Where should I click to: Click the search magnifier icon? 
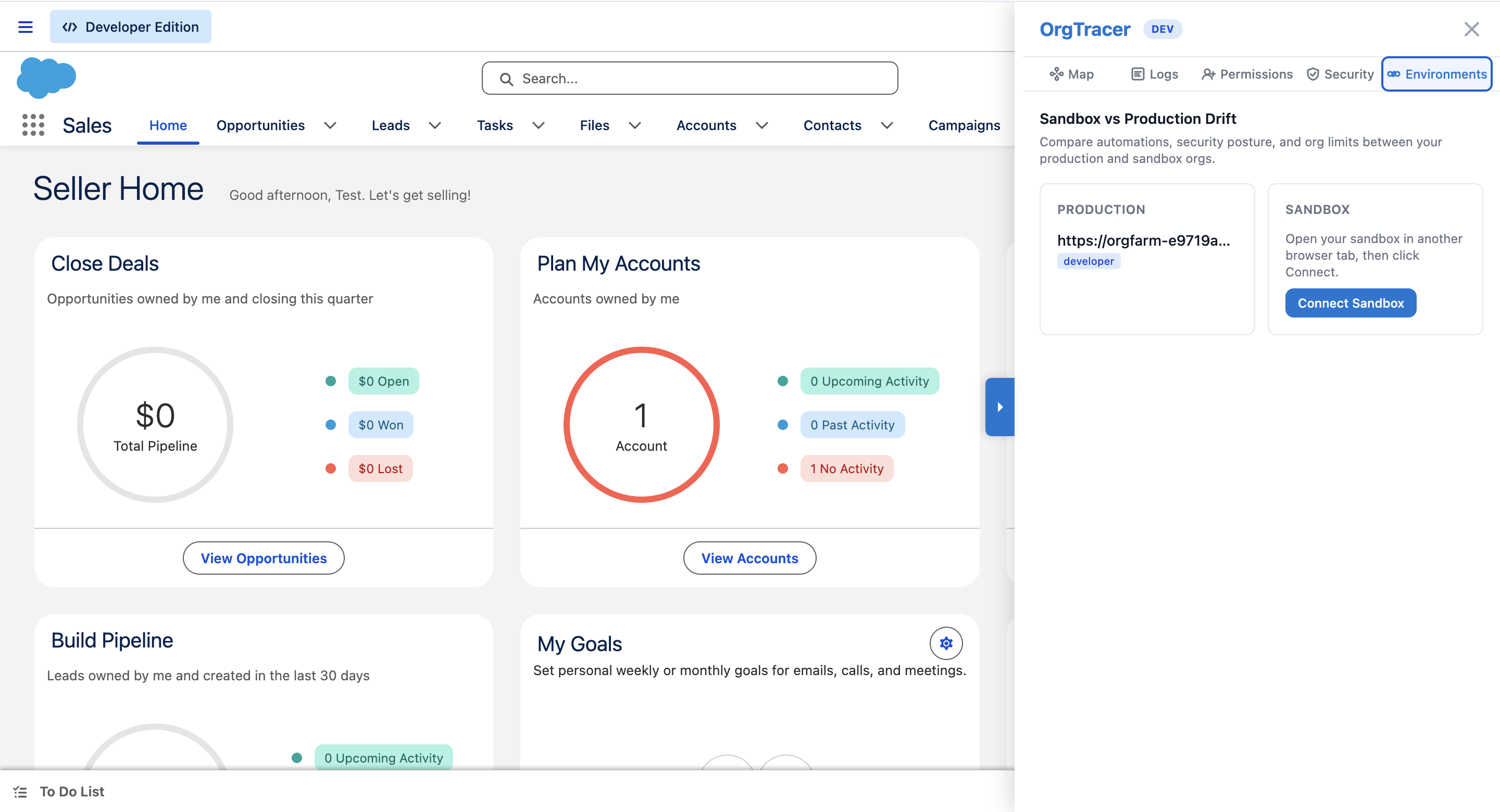click(x=506, y=79)
